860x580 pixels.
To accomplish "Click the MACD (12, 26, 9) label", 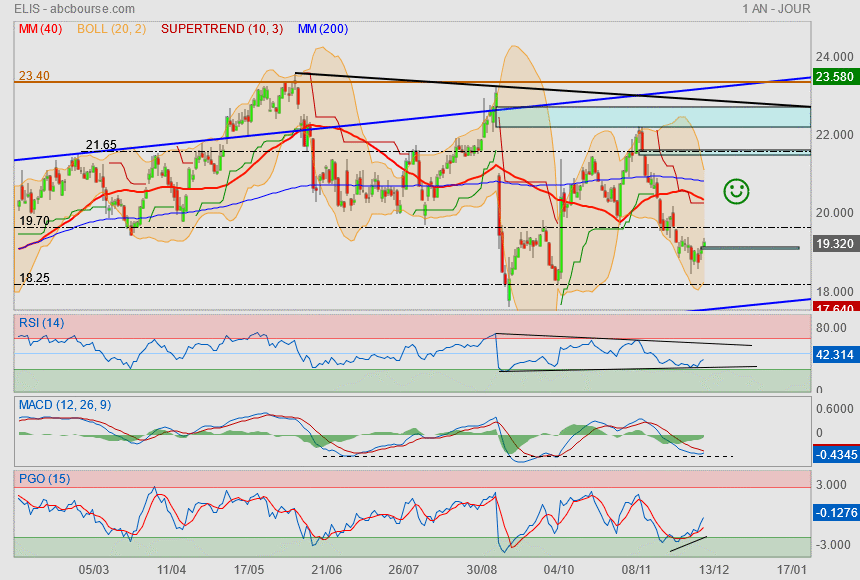I will coord(65,405).
